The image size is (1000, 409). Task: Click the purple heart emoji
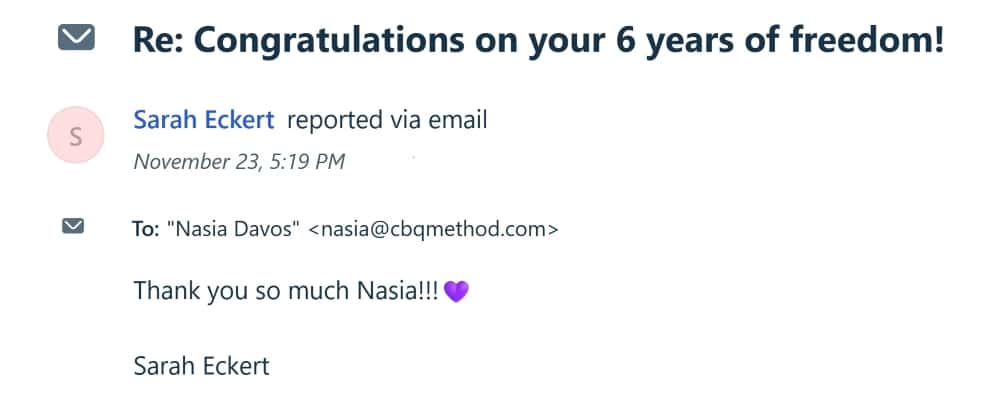[456, 292]
